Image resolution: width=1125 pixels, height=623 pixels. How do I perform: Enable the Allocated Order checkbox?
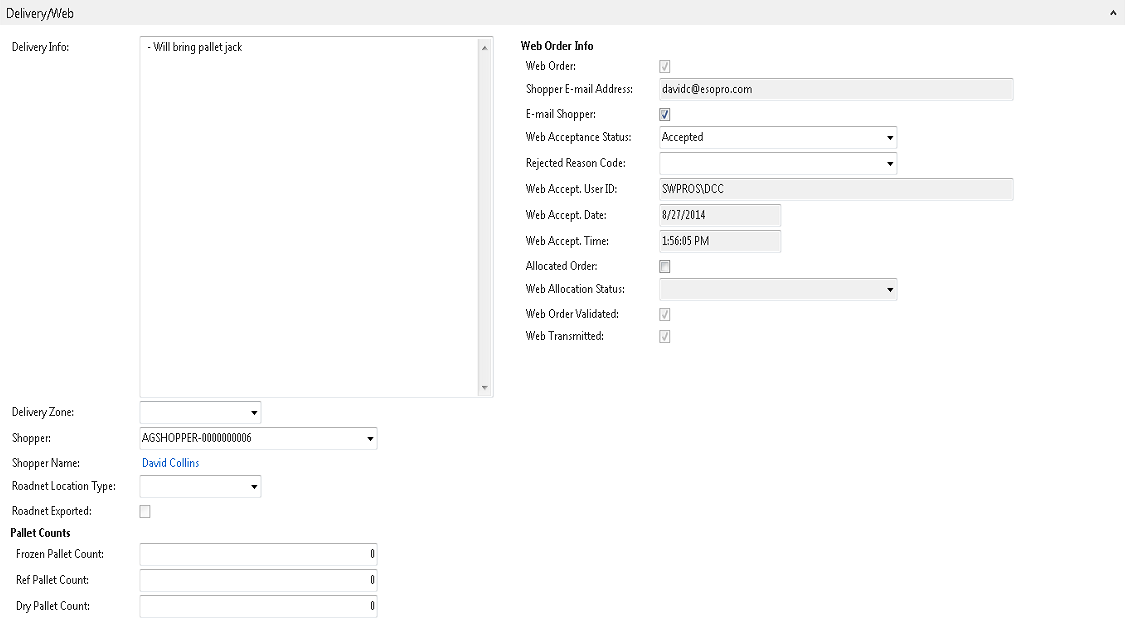(665, 267)
